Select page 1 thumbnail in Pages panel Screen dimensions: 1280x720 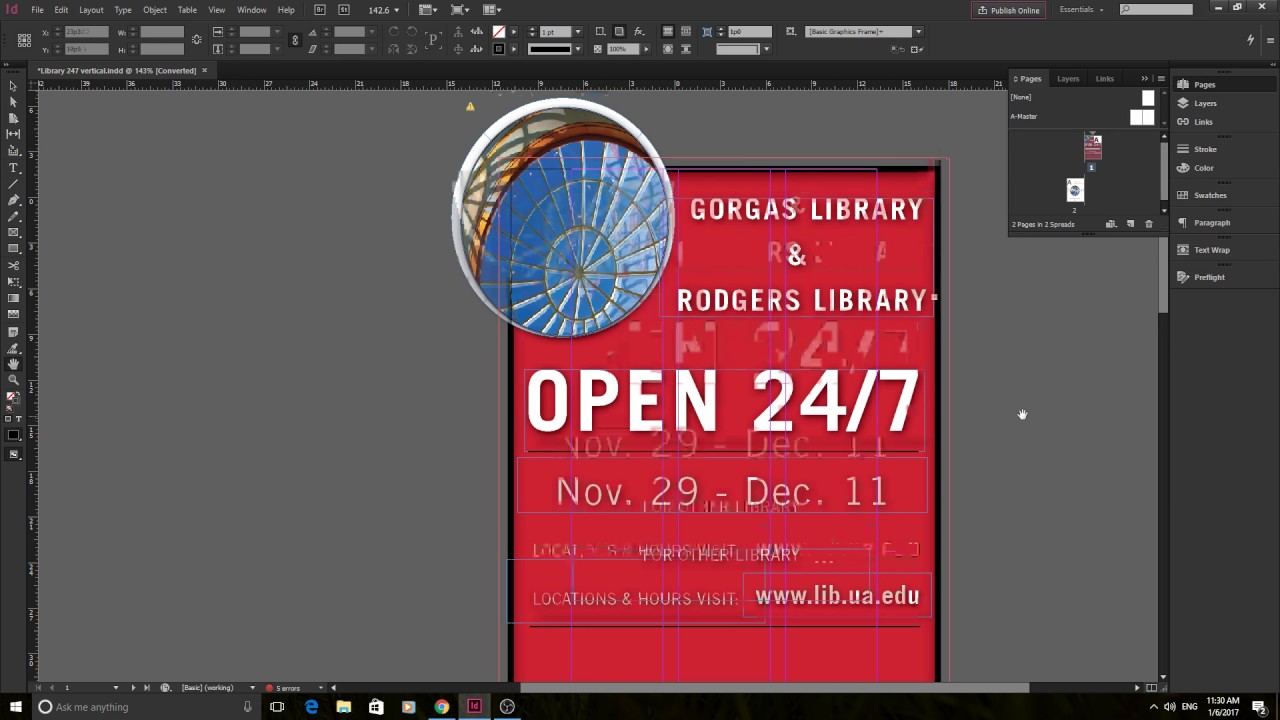(x=1092, y=147)
